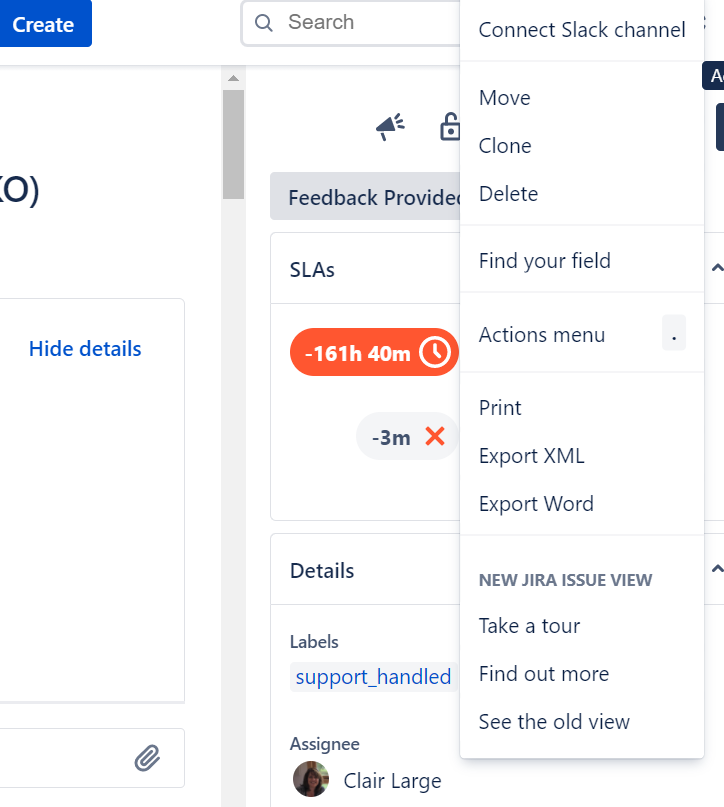This screenshot has height=807, width=724.
Task: Open the Feedback Provided status dropdown
Action: point(366,197)
